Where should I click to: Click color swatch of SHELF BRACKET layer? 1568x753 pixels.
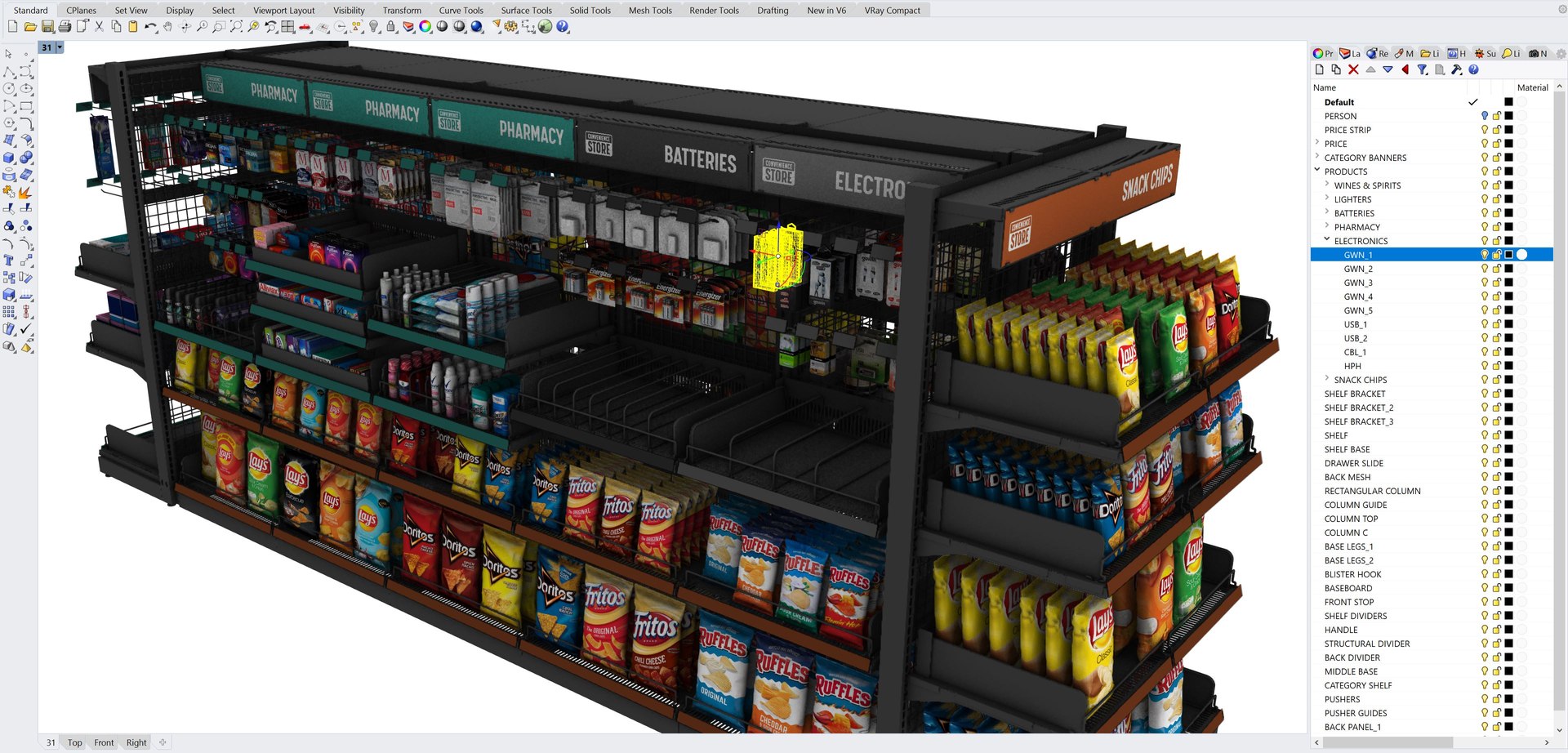[x=1509, y=394]
